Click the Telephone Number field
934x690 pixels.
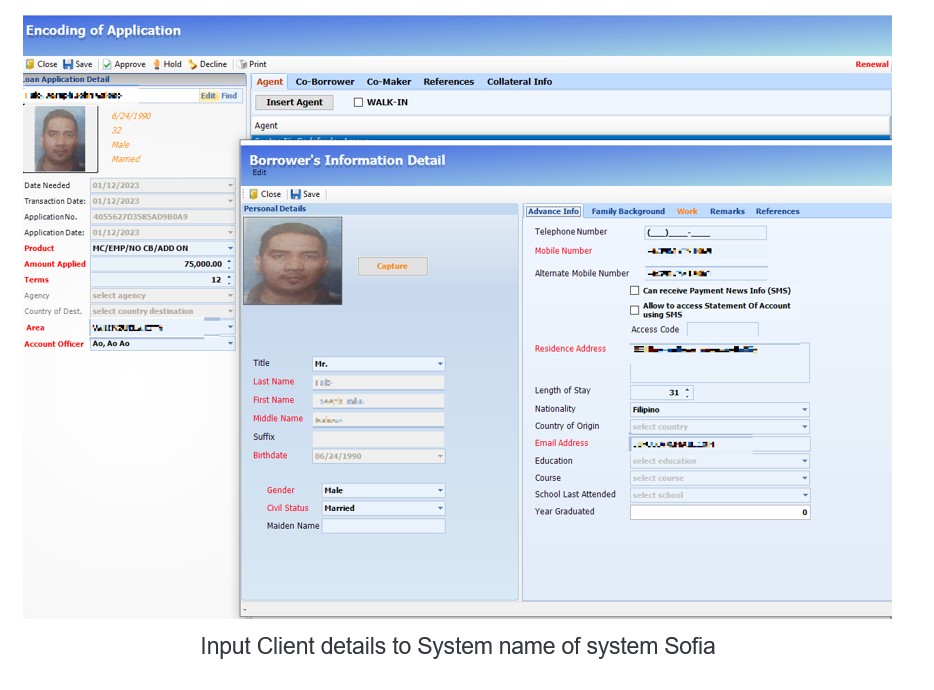(x=705, y=232)
